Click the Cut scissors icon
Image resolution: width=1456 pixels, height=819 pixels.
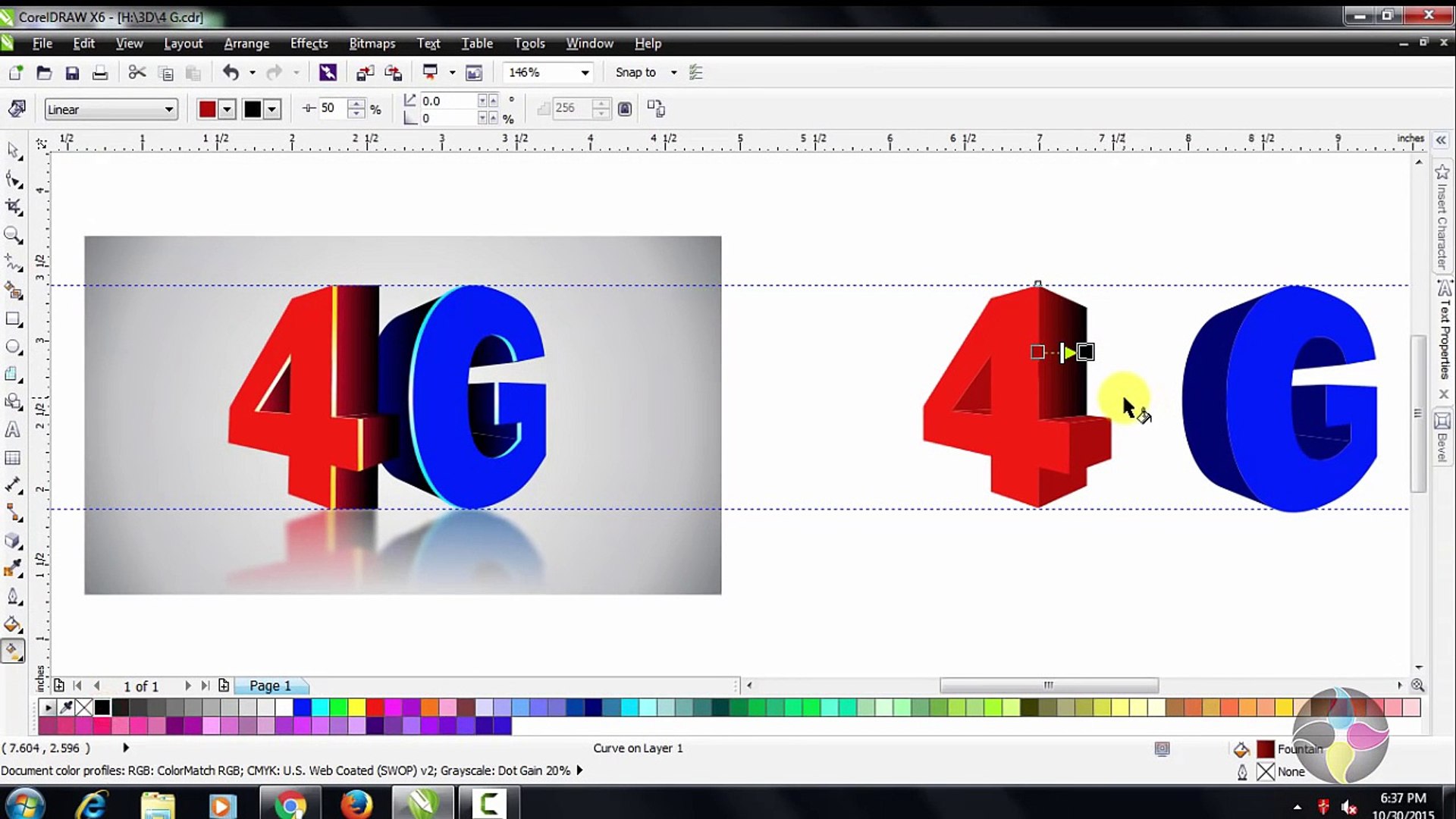(136, 73)
